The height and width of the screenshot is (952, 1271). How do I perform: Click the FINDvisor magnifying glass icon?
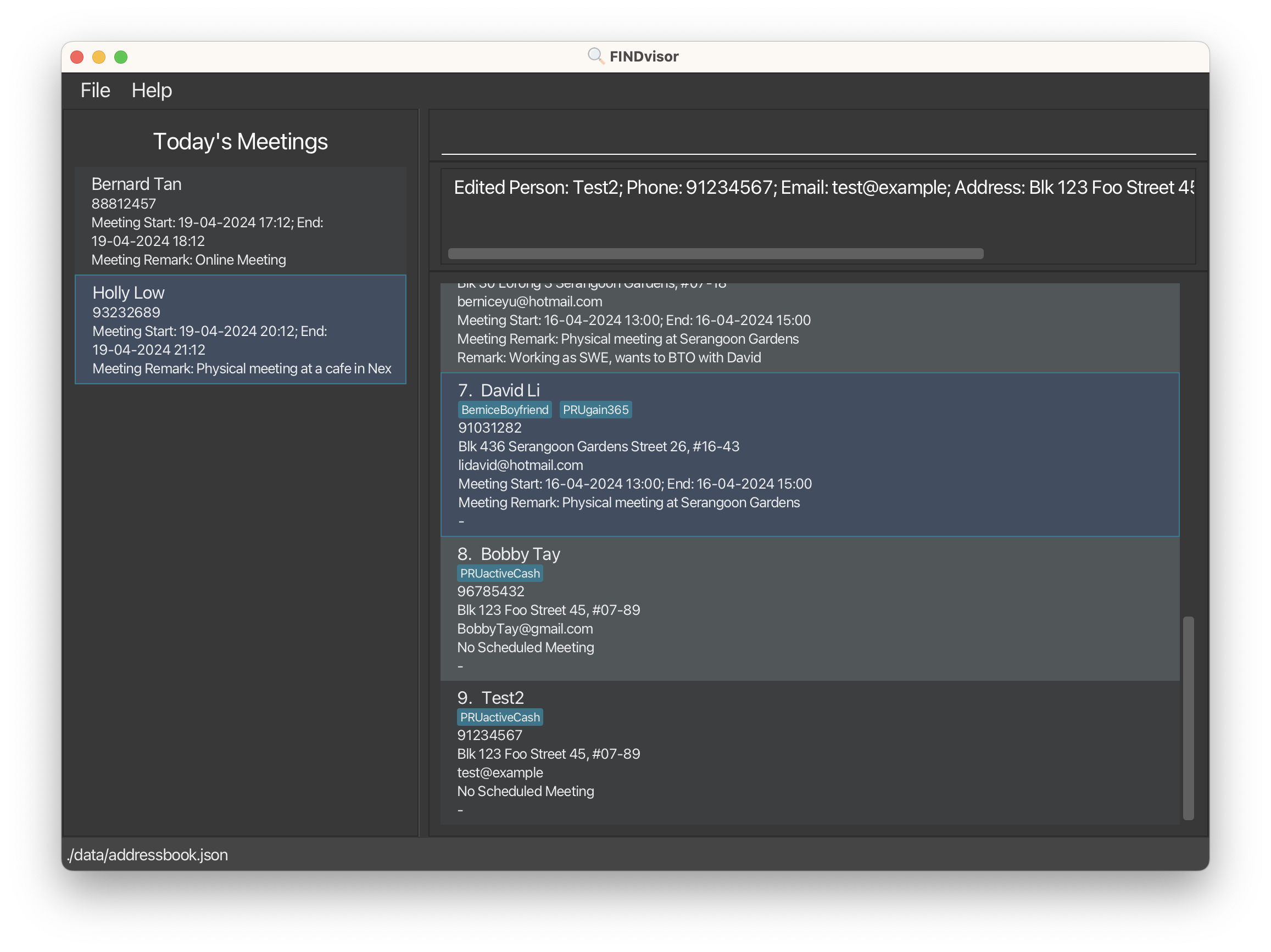point(596,56)
